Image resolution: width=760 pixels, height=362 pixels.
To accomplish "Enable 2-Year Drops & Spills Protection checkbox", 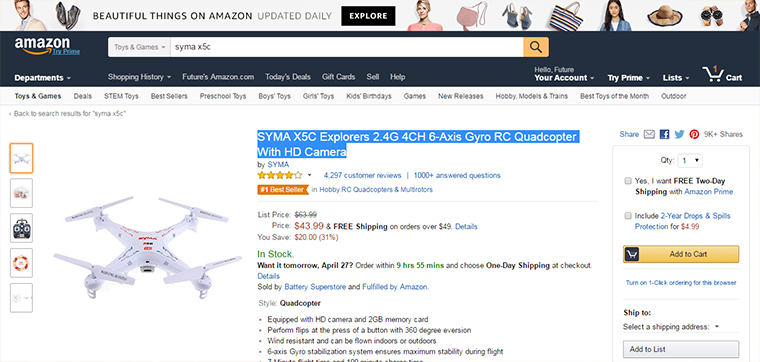I will tap(628, 216).
